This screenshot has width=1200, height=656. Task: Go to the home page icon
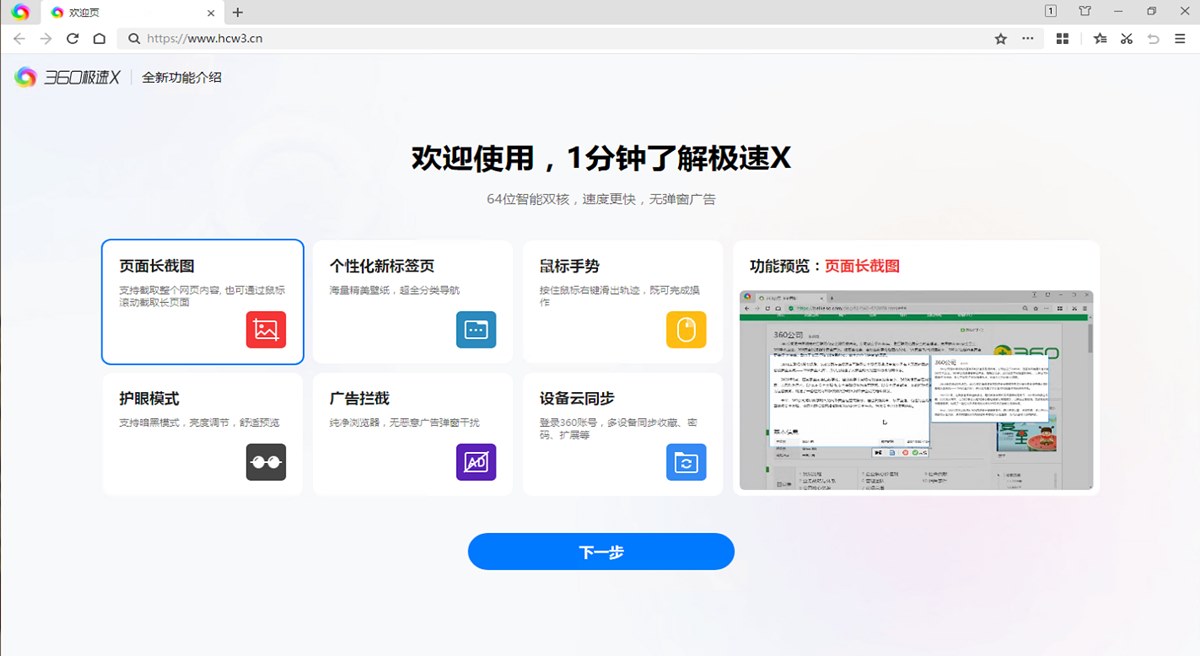click(99, 39)
